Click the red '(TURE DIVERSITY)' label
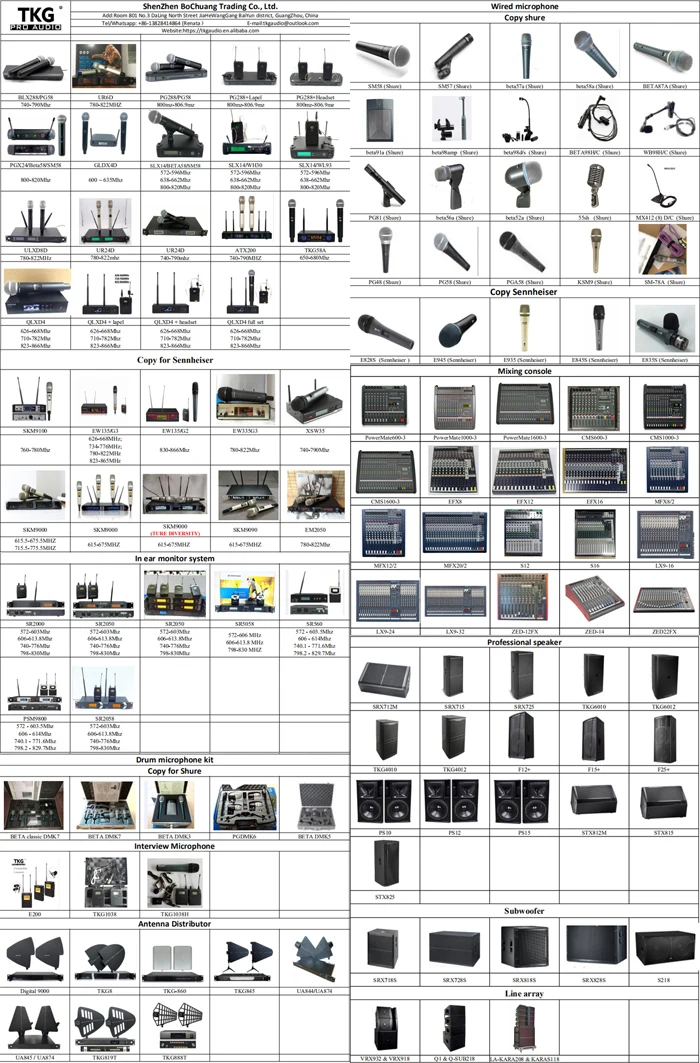This screenshot has height=1063, width=700. point(174,534)
